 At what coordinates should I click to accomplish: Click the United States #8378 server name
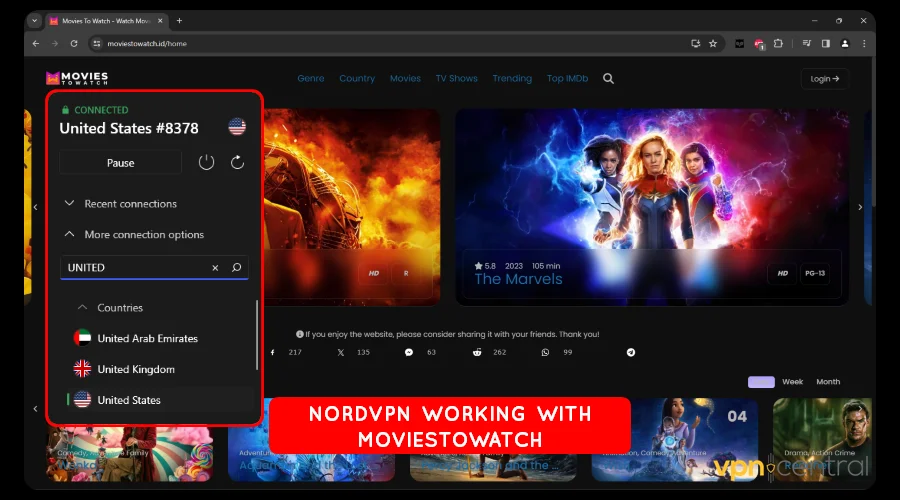point(129,128)
